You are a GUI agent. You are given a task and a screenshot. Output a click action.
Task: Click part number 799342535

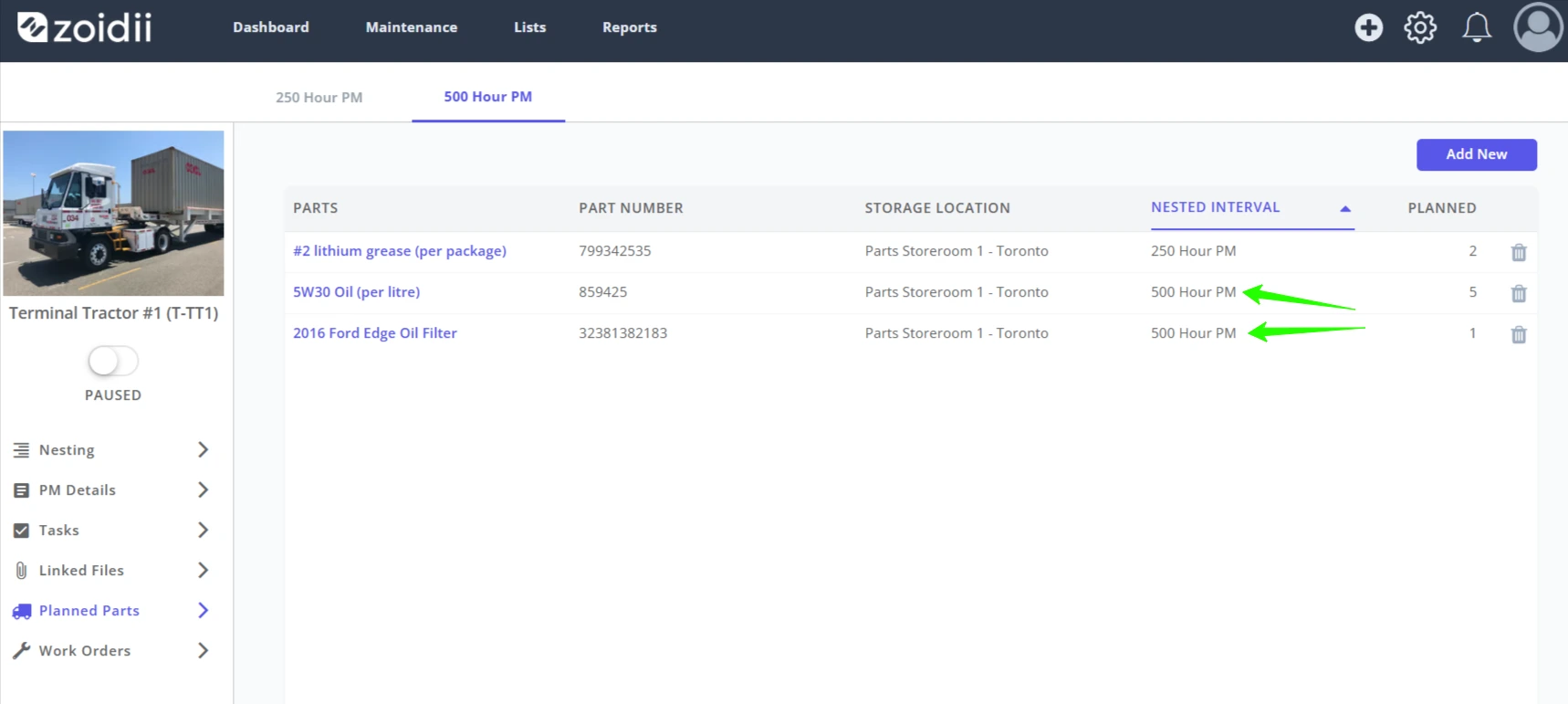(x=615, y=250)
